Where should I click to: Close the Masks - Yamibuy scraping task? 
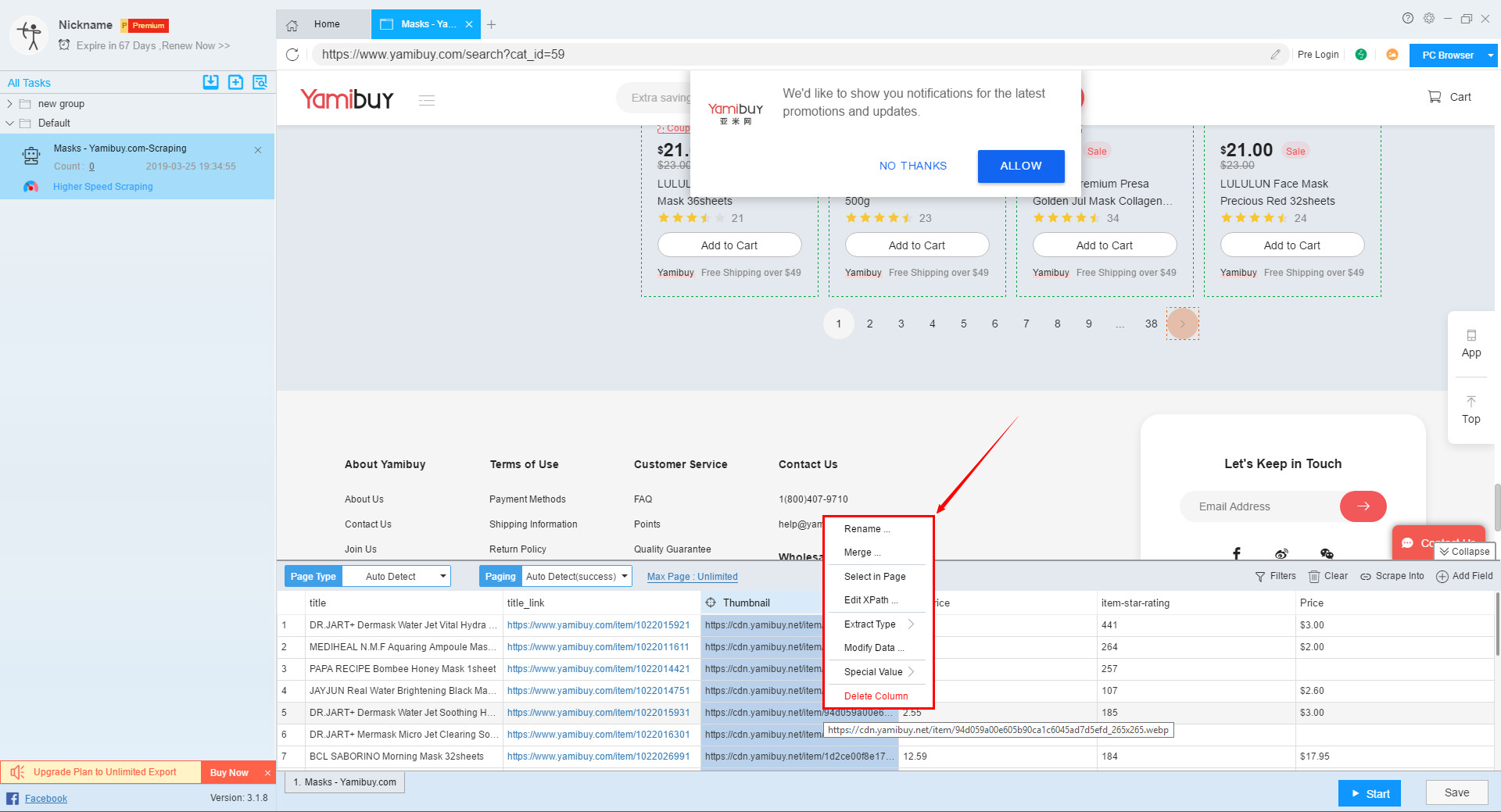pyautogui.click(x=258, y=150)
